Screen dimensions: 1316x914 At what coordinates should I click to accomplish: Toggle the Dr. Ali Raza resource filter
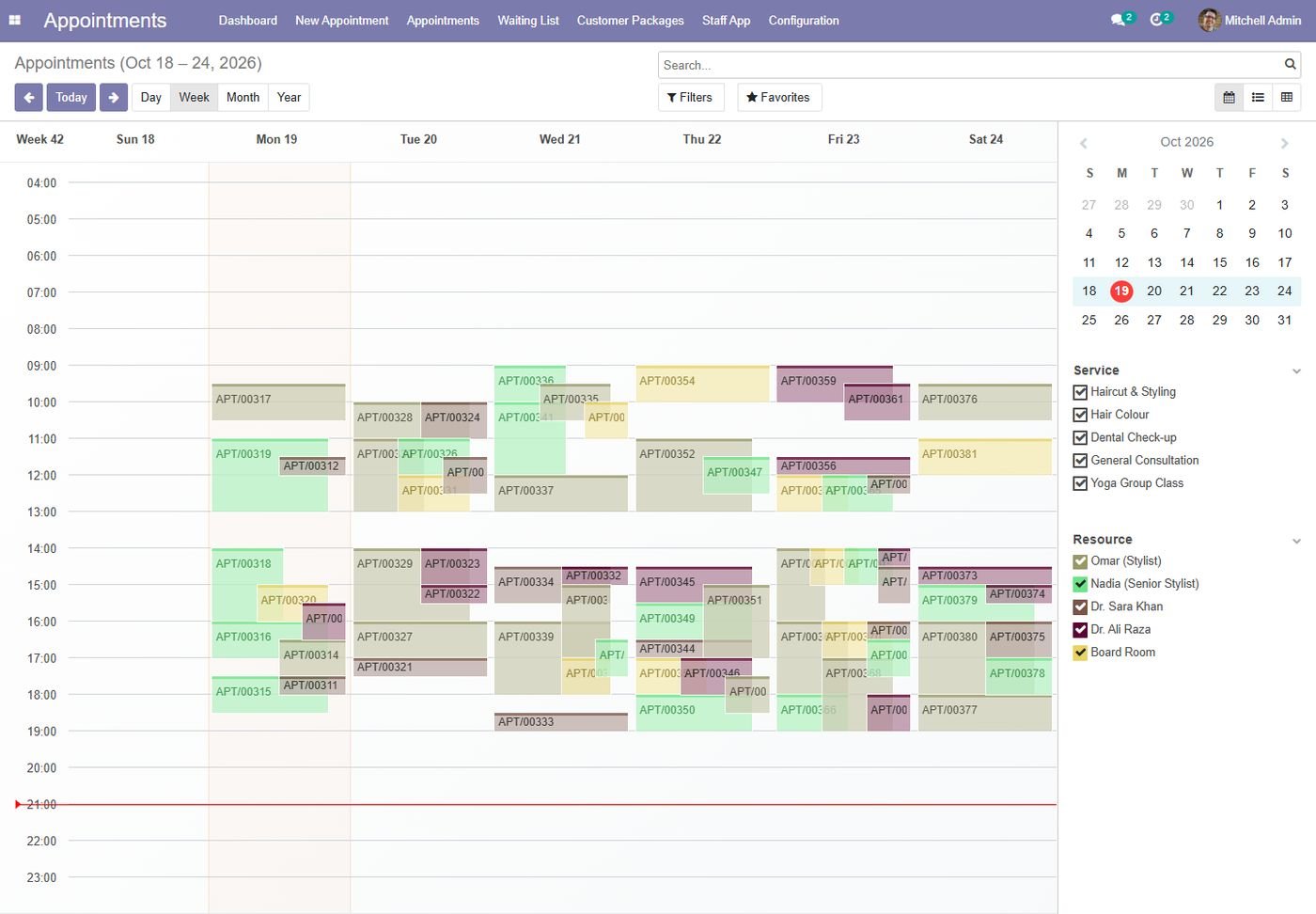tap(1080, 630)
